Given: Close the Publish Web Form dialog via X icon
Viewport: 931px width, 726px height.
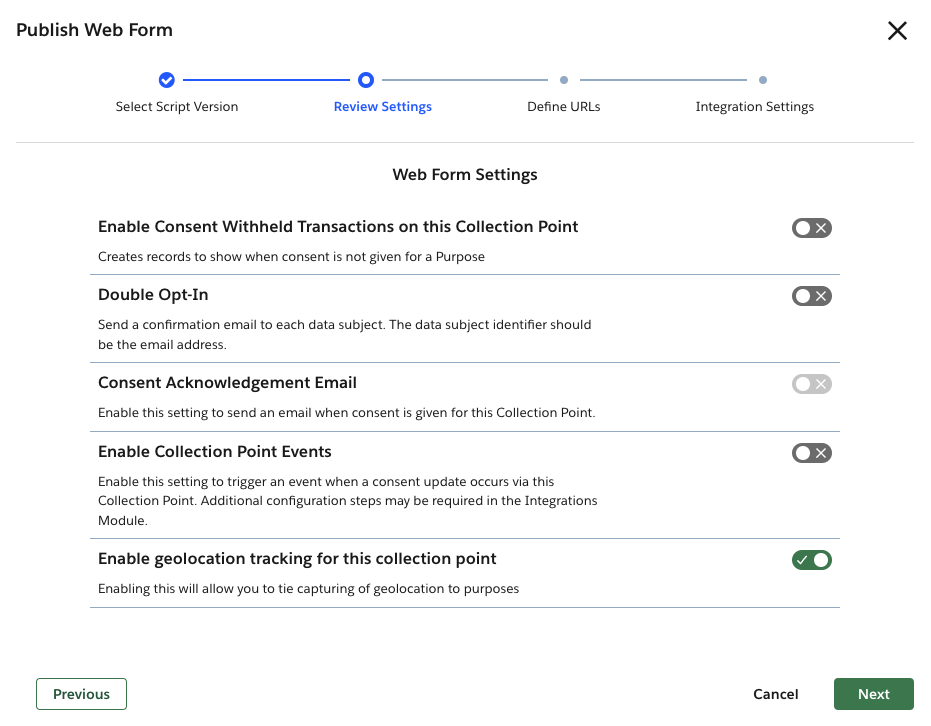Looking at the screenshot, I should click(x=897, y=30).
